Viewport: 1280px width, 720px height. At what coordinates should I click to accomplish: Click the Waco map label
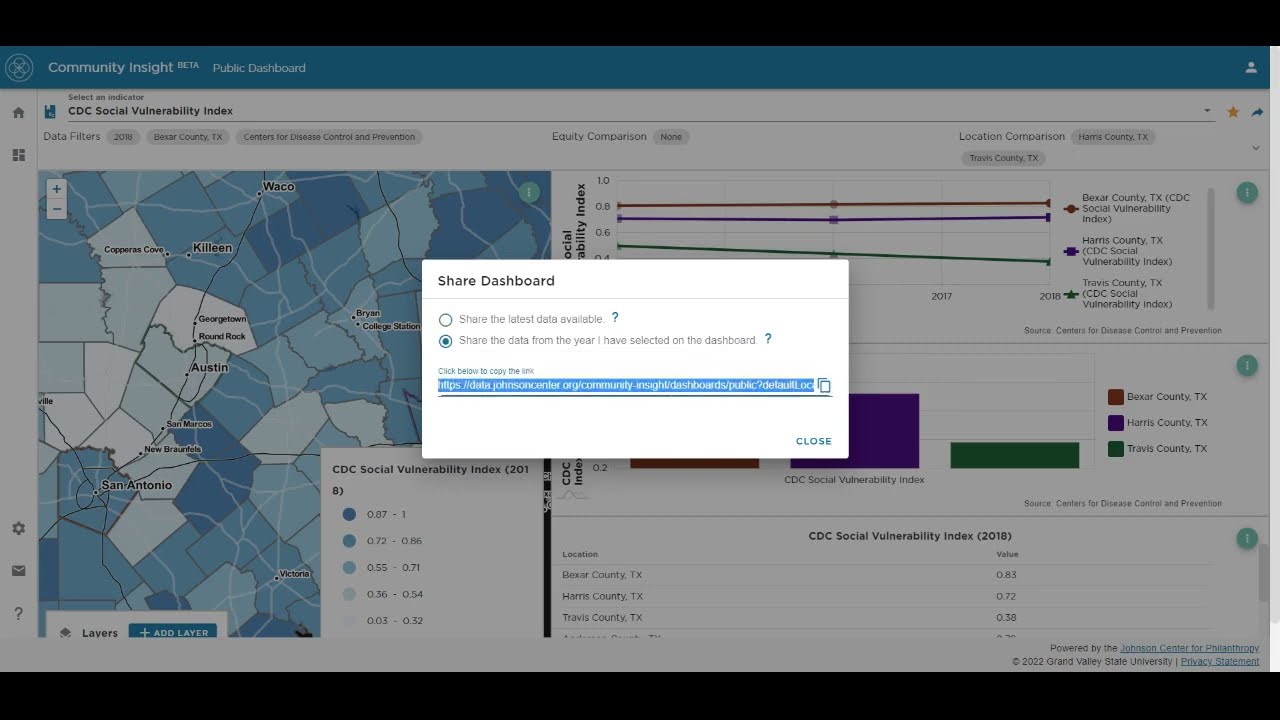pyautogui.click(x=278, y=186)
